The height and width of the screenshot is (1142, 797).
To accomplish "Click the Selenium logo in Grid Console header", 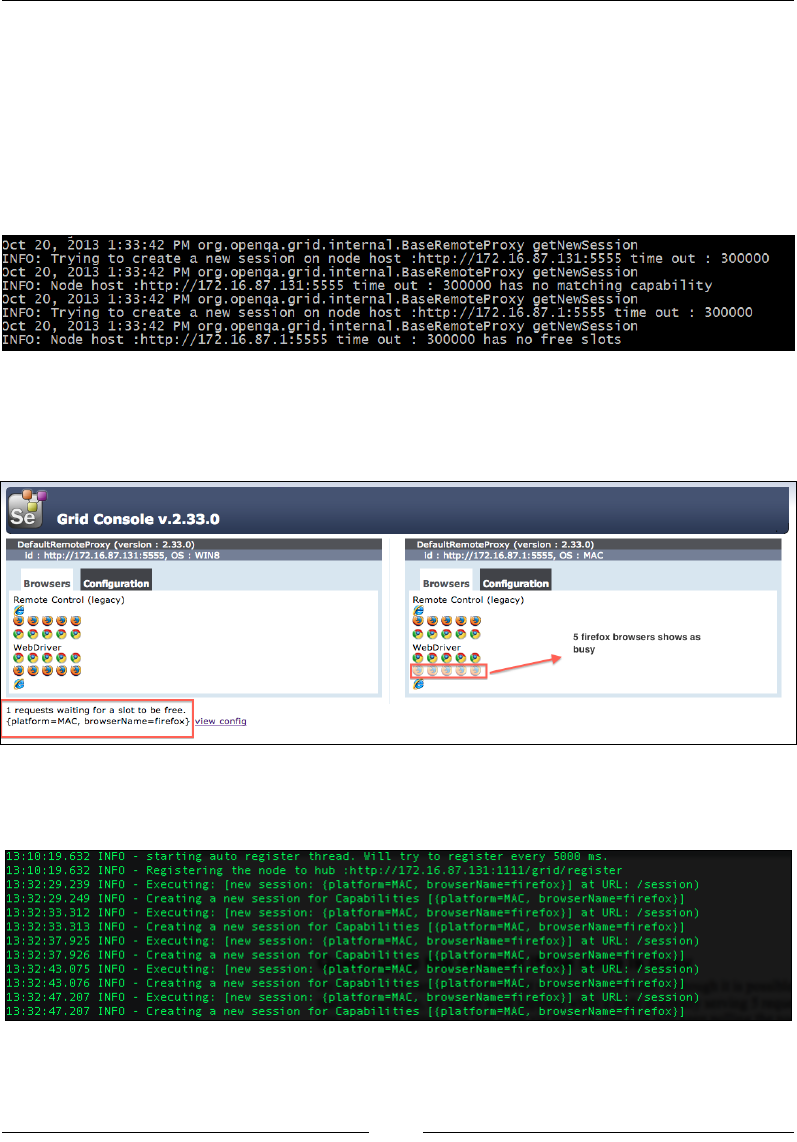I will click(27, 508).
